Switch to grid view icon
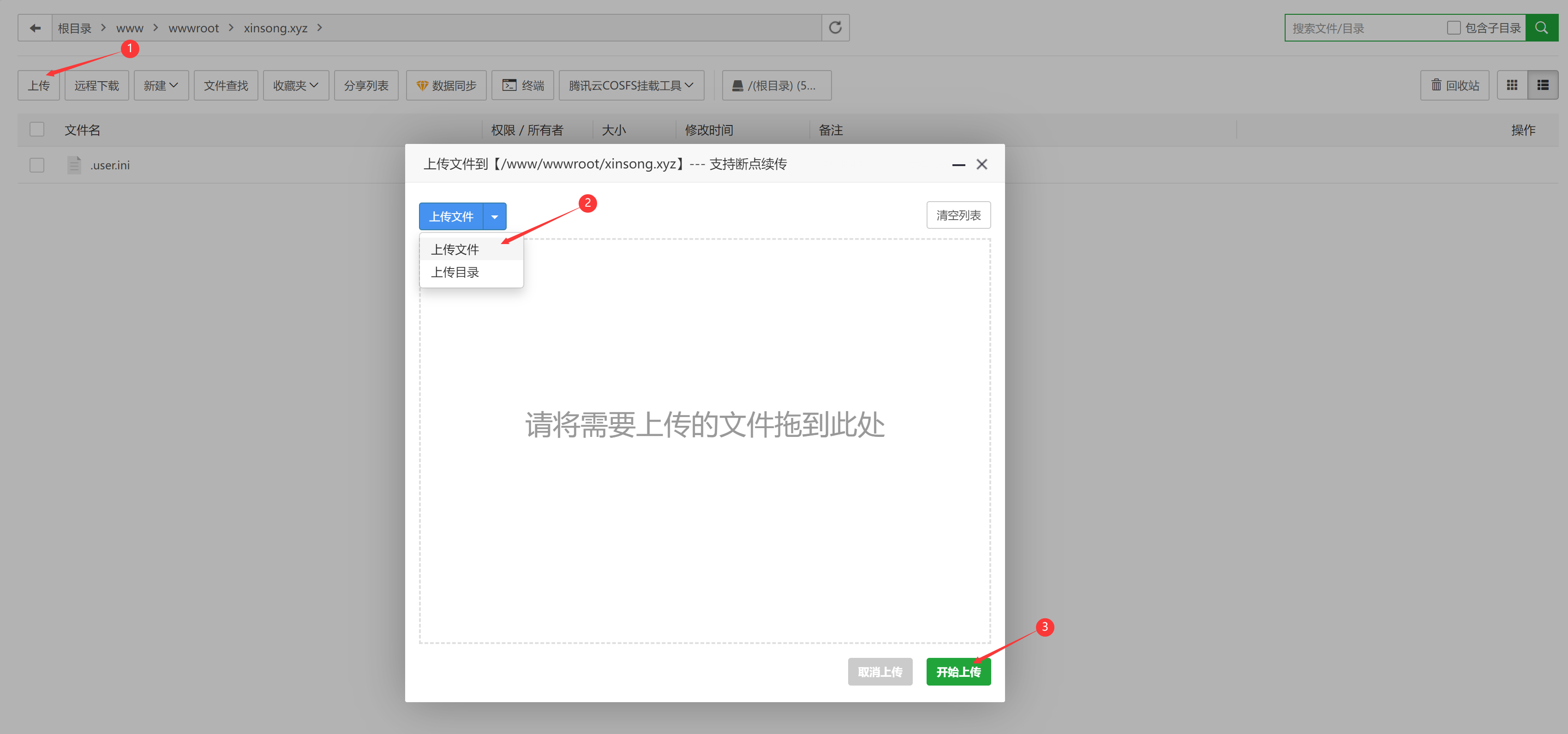The width and height of the screenshot is (1568, 734). tap(1512, 85)
